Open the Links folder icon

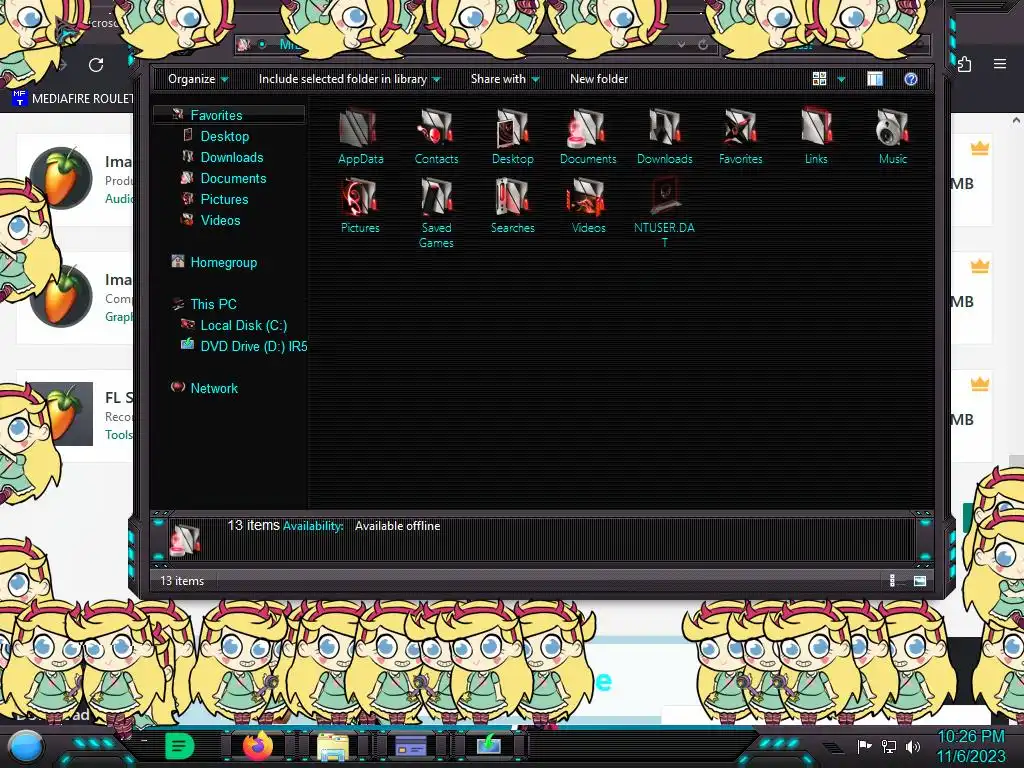pos(816,136)
